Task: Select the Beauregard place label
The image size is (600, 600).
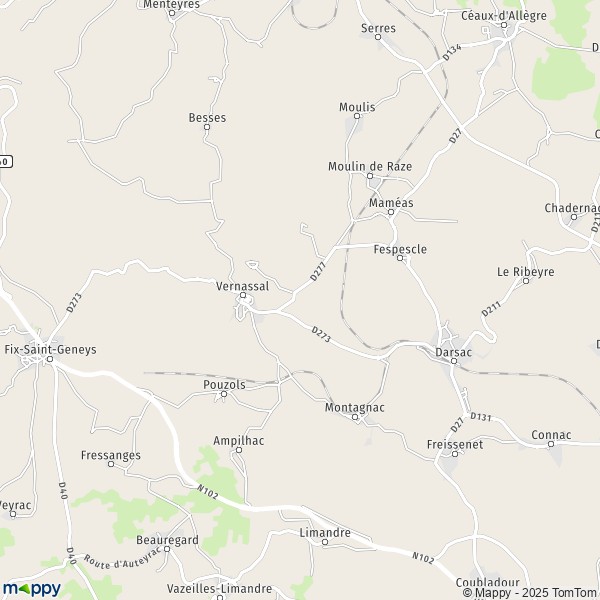Action: [x=168, y=540]
